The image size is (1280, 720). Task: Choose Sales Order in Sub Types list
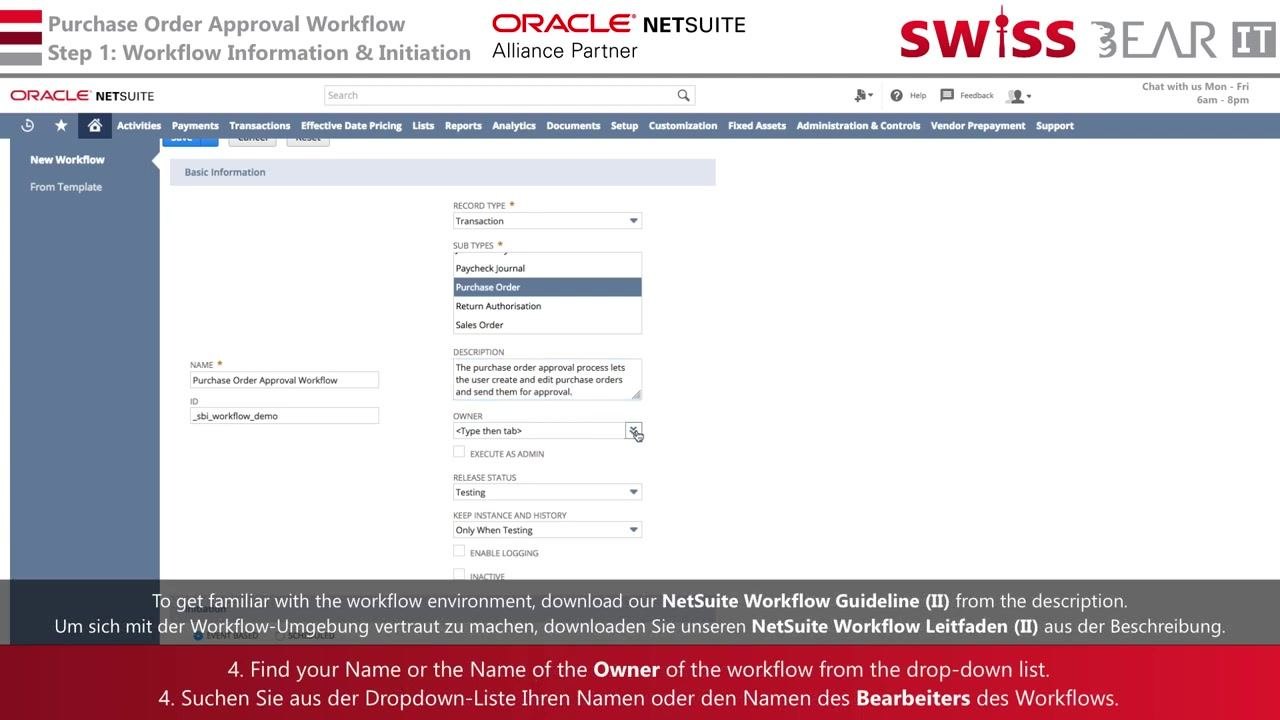click(547, 325)
